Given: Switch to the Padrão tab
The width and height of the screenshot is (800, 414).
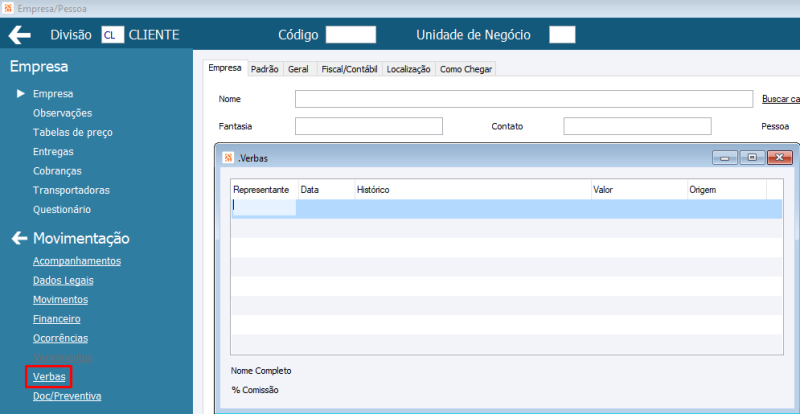Looking at the screenshot, I should click(264, 69).
